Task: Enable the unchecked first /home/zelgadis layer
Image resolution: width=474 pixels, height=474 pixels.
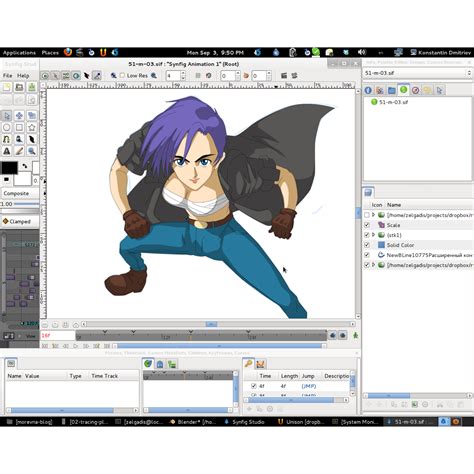Action: click(367, 215)
